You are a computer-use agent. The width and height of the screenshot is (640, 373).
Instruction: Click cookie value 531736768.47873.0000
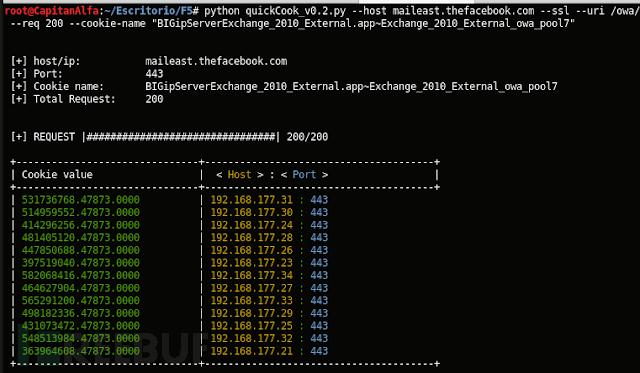[x=80, y=200]
